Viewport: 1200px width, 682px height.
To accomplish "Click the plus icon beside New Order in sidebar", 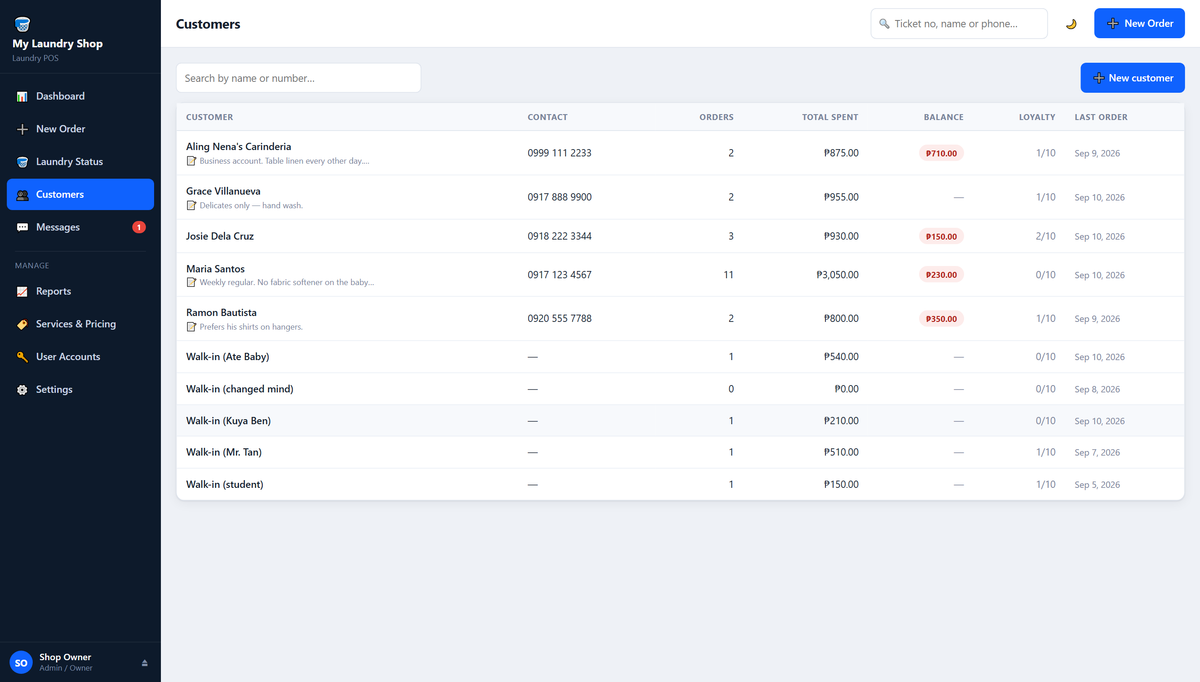I will 22,129.
